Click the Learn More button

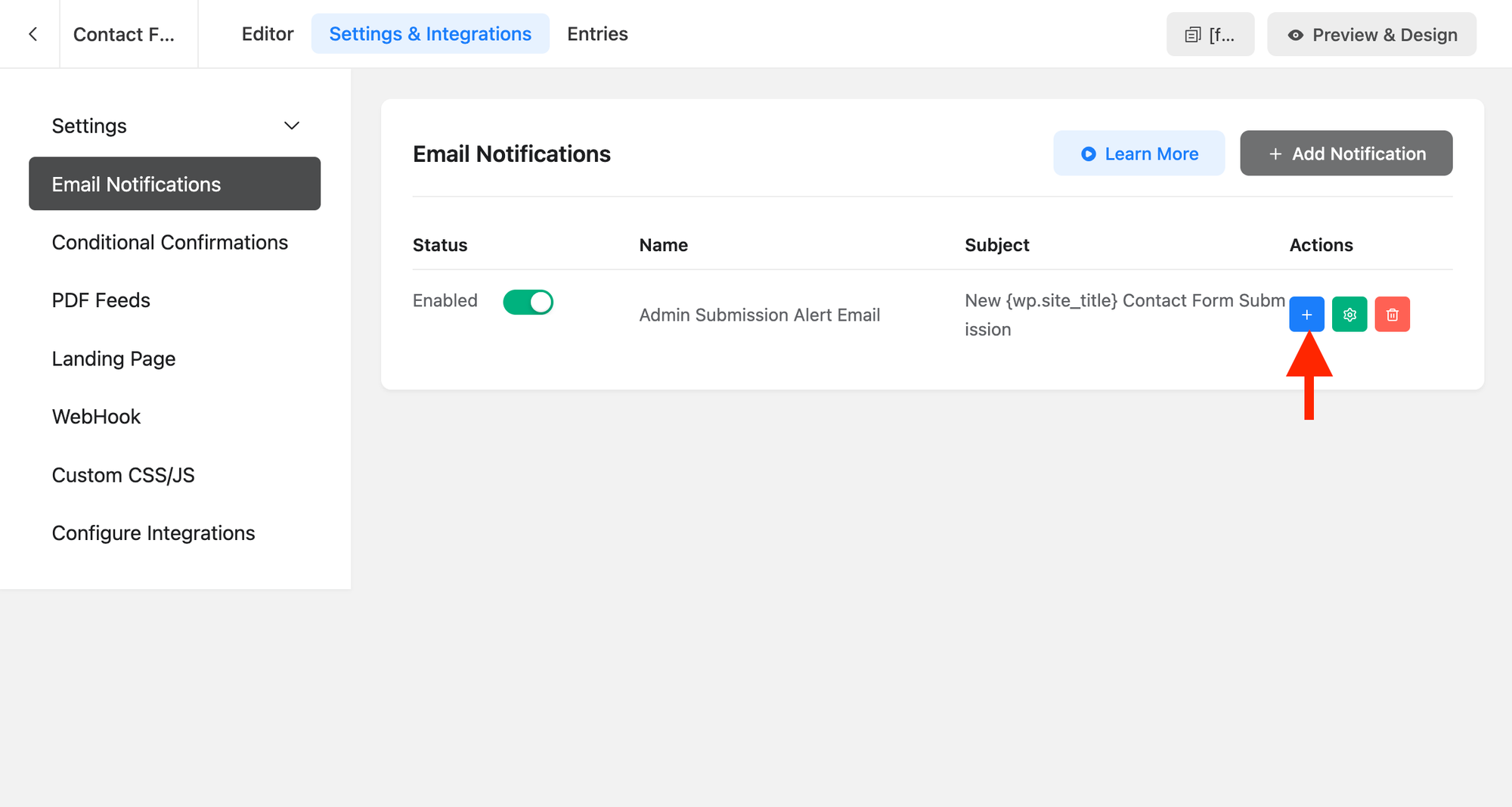coord(1139,153)
